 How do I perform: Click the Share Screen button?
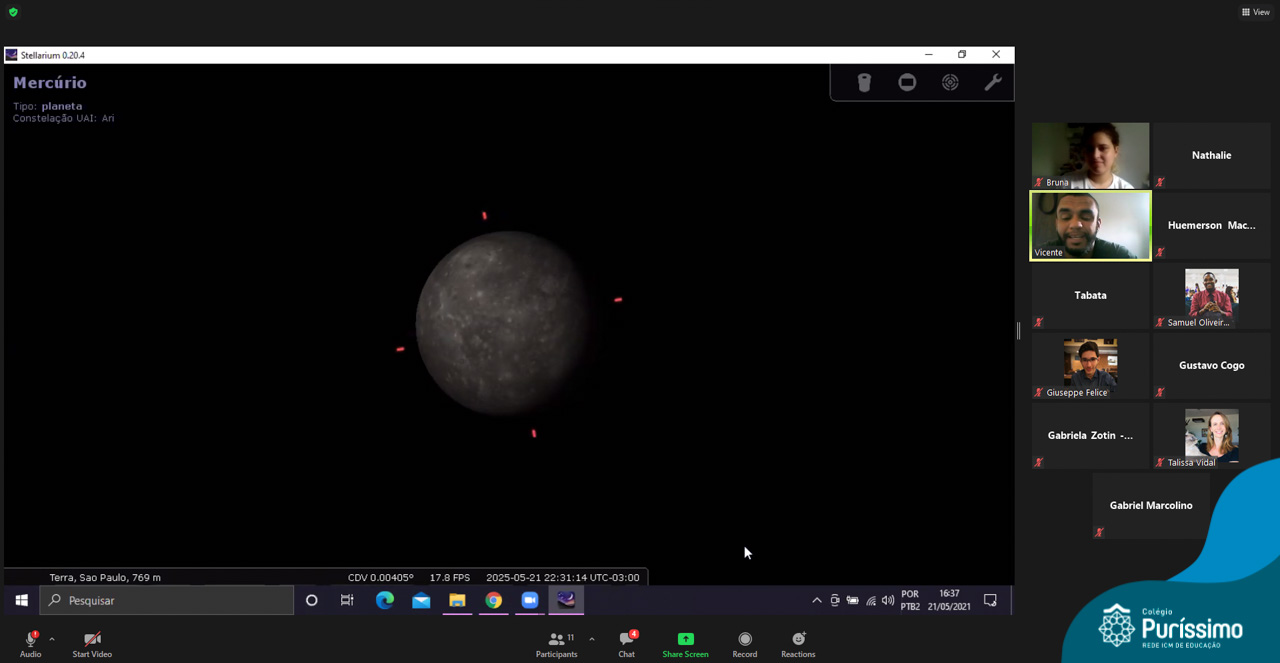click(x=685, y=644)
